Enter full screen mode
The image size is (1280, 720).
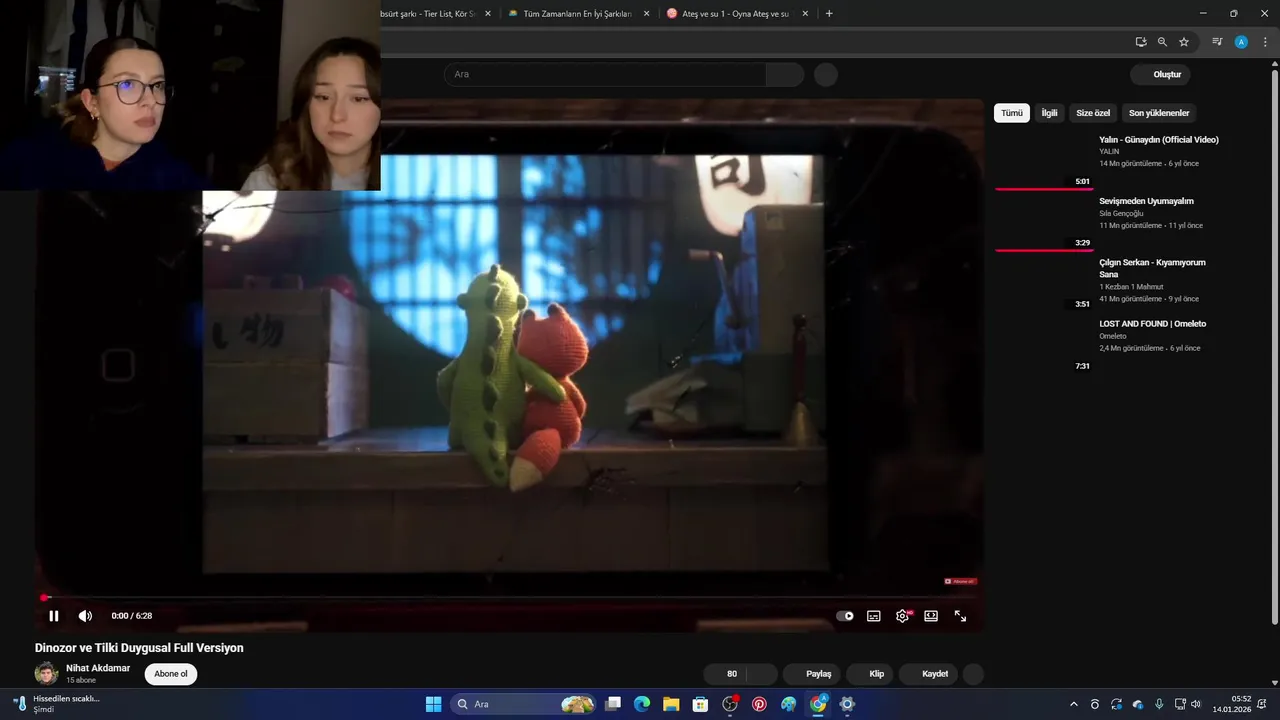click(x=960, y=616)
